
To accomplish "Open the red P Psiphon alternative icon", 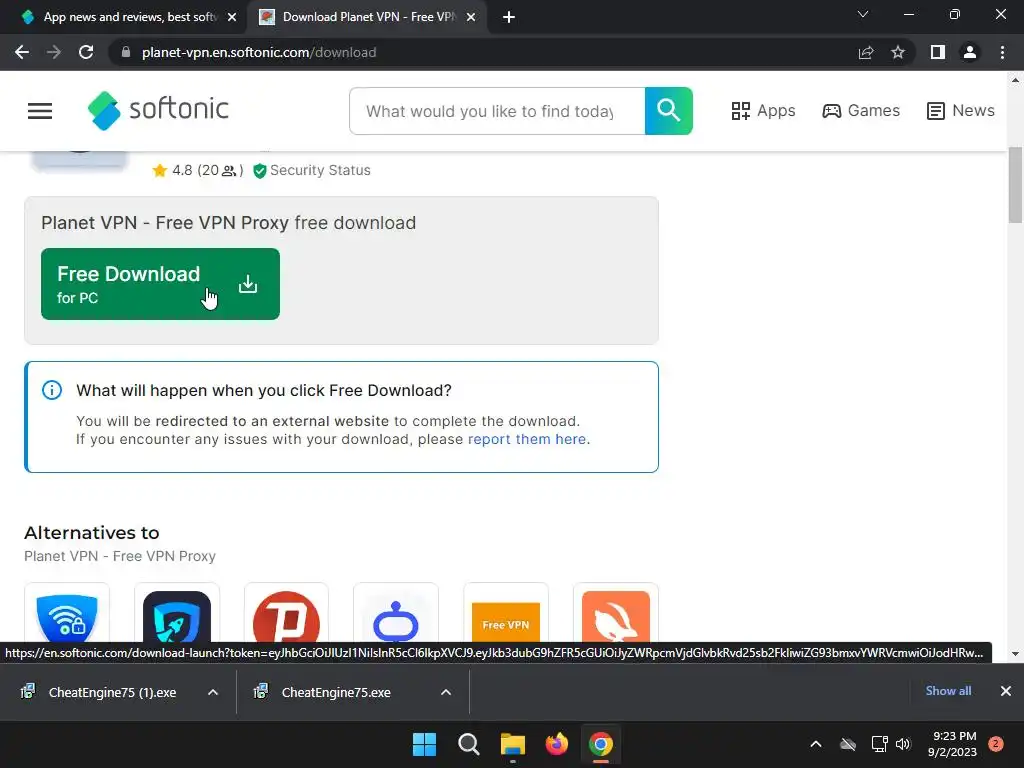I will 286,614.
